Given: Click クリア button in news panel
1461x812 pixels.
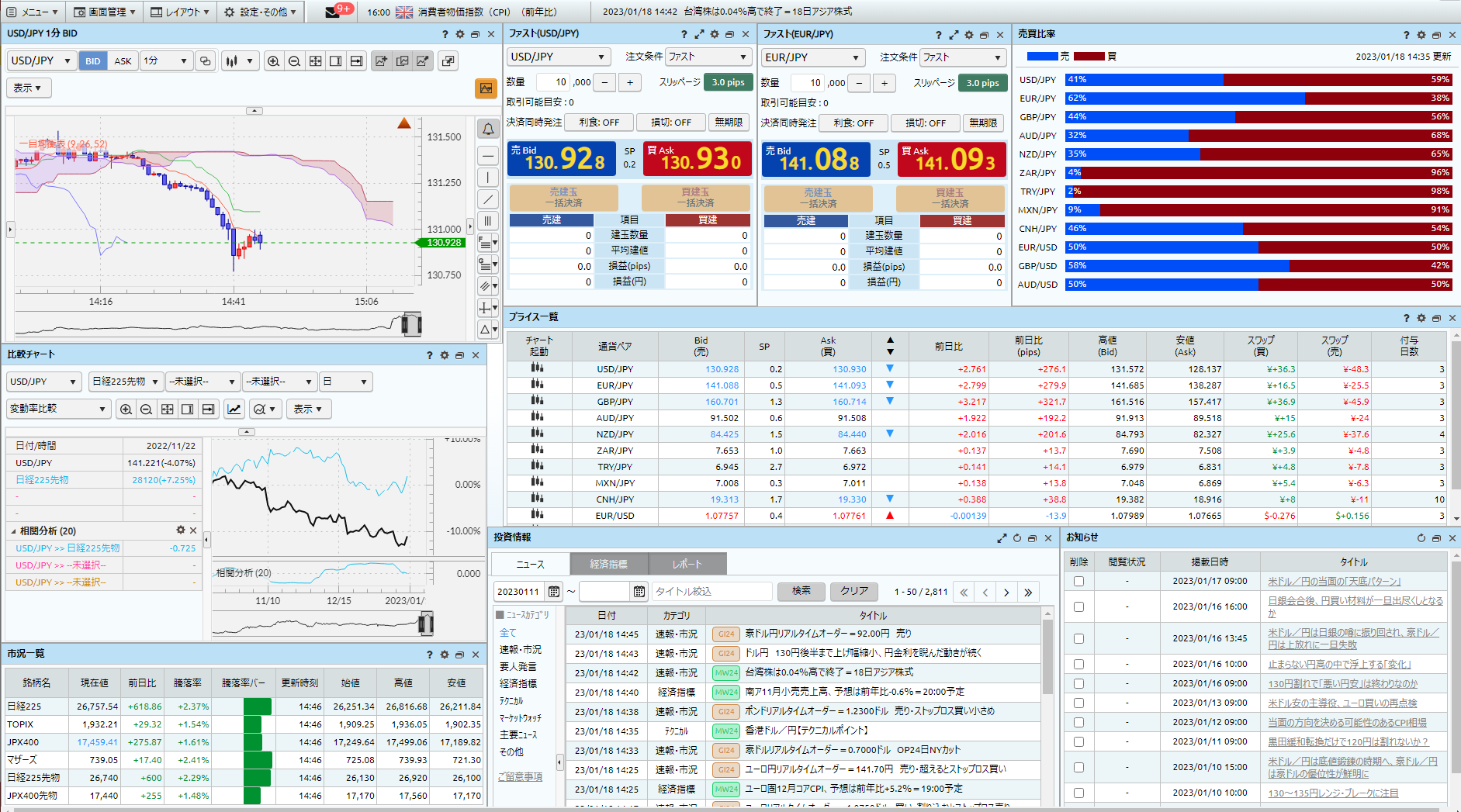Looking at the screenshot, I should 854,591.
